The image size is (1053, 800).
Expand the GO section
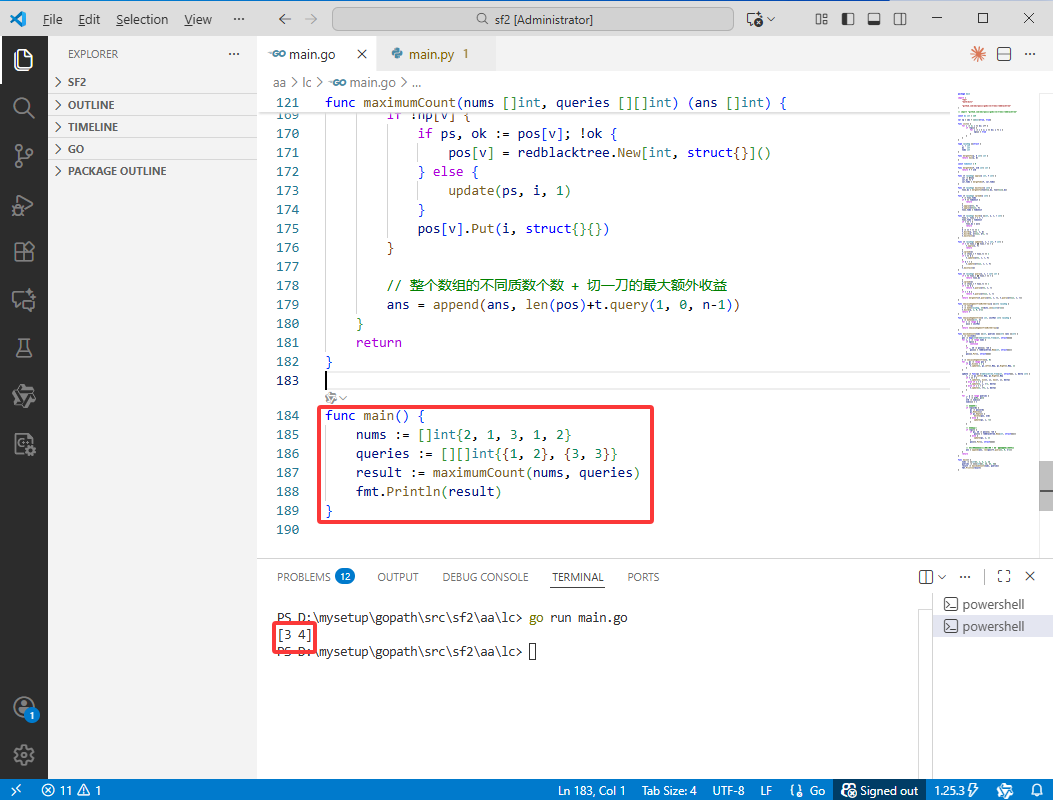pyautogui.click(x=152, y=149)
